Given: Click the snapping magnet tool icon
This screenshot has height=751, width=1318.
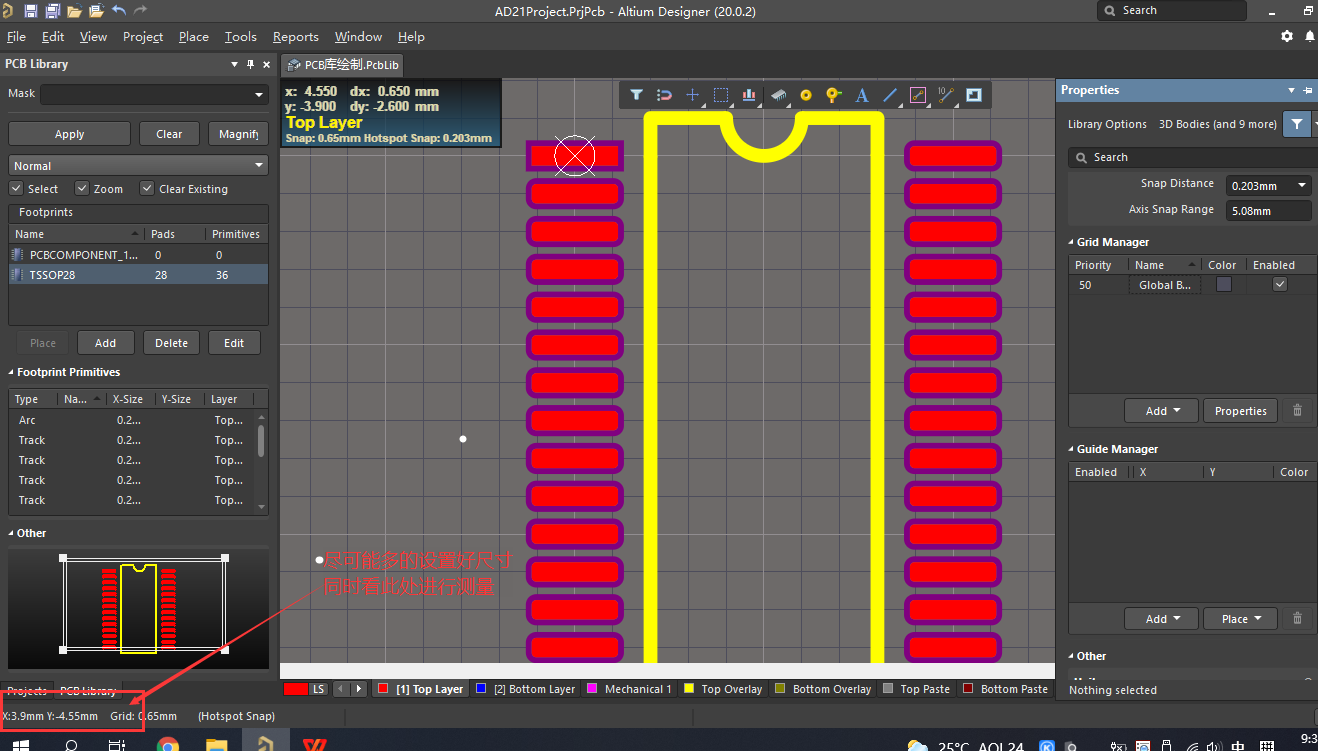Looking at the screenshot, I should 664,95.
